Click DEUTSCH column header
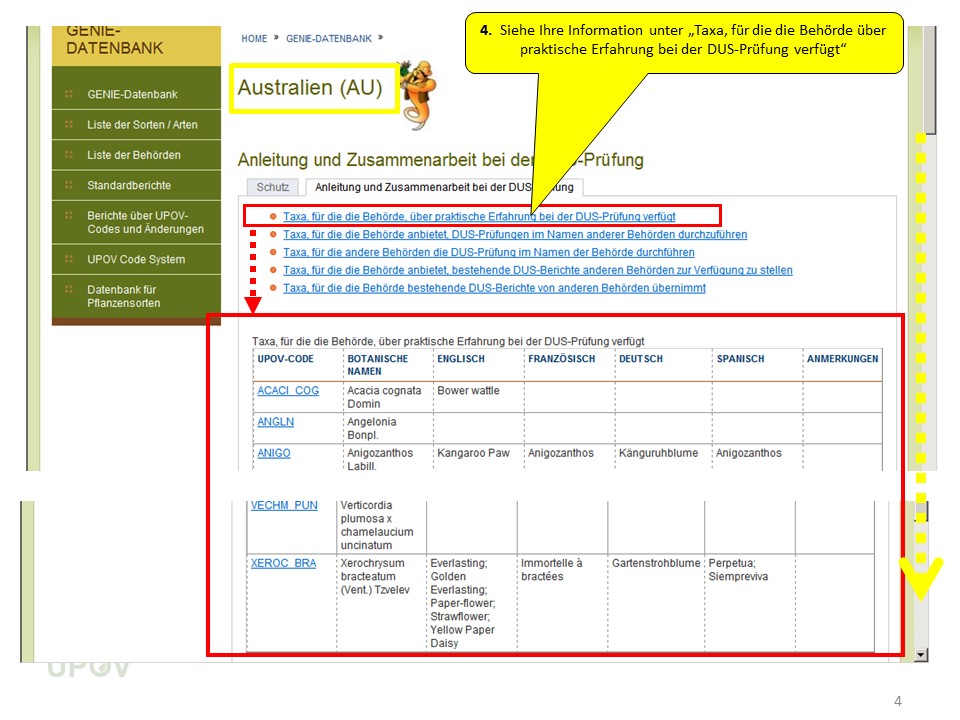Screen dimensions: 960x720 641,359
